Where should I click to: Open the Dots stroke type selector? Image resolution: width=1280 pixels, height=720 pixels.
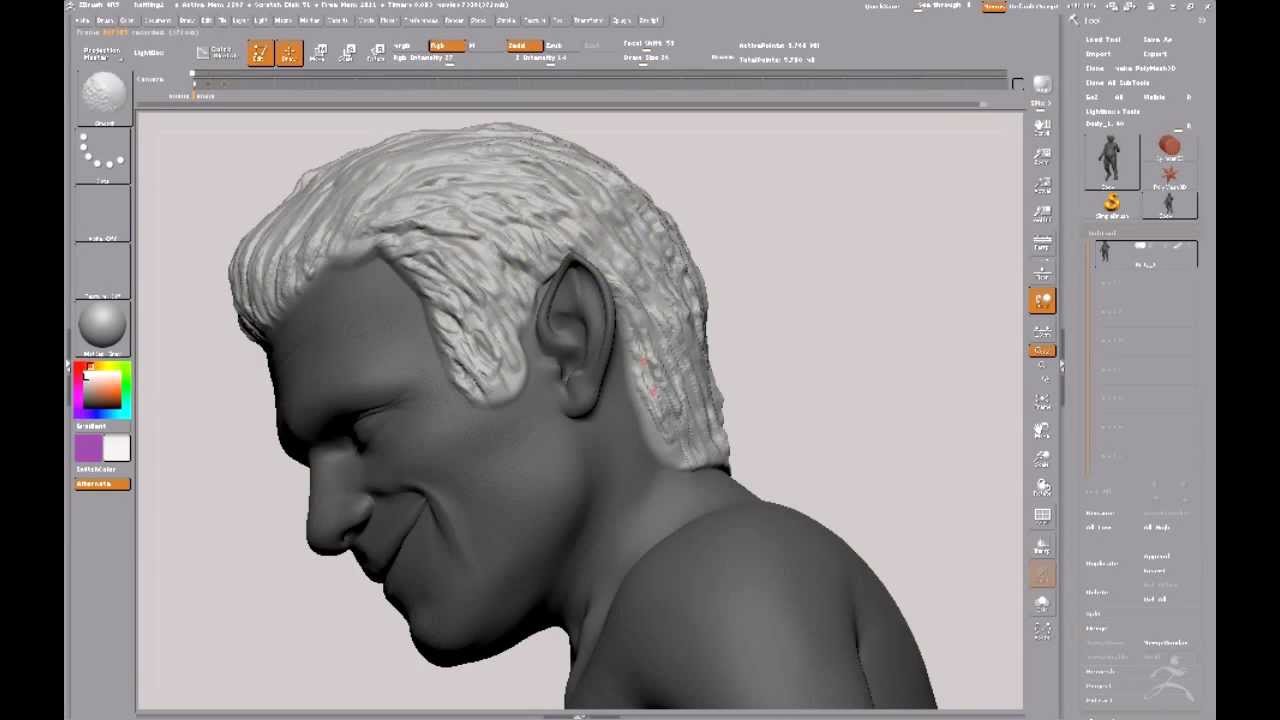103,157
